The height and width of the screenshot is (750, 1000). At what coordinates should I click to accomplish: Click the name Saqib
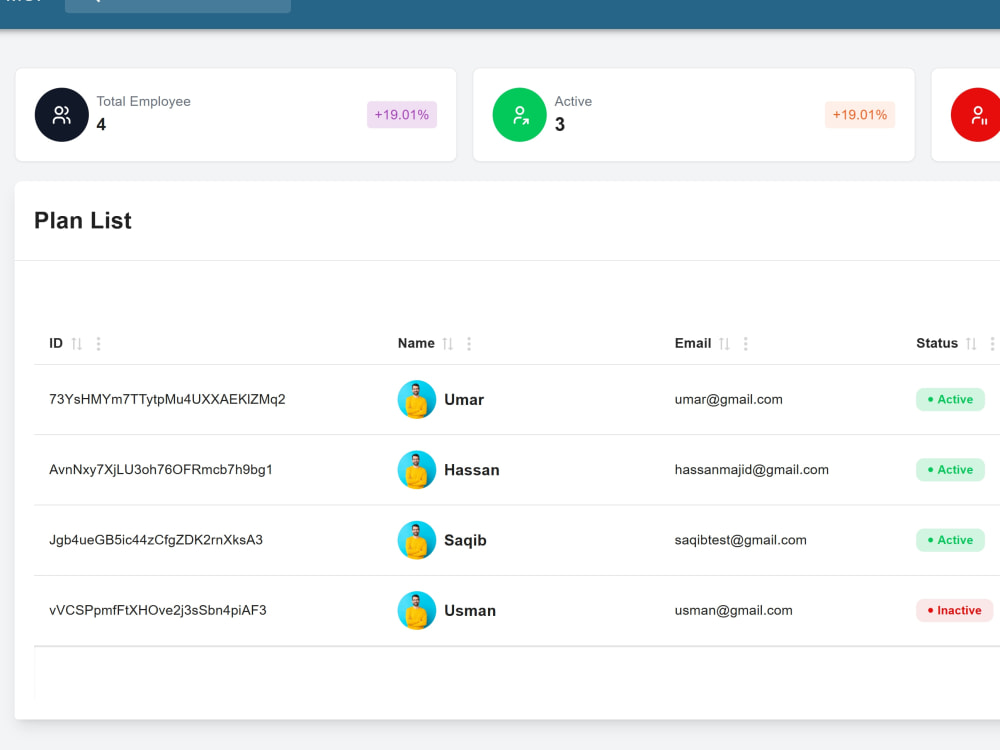tap(465, 540)
